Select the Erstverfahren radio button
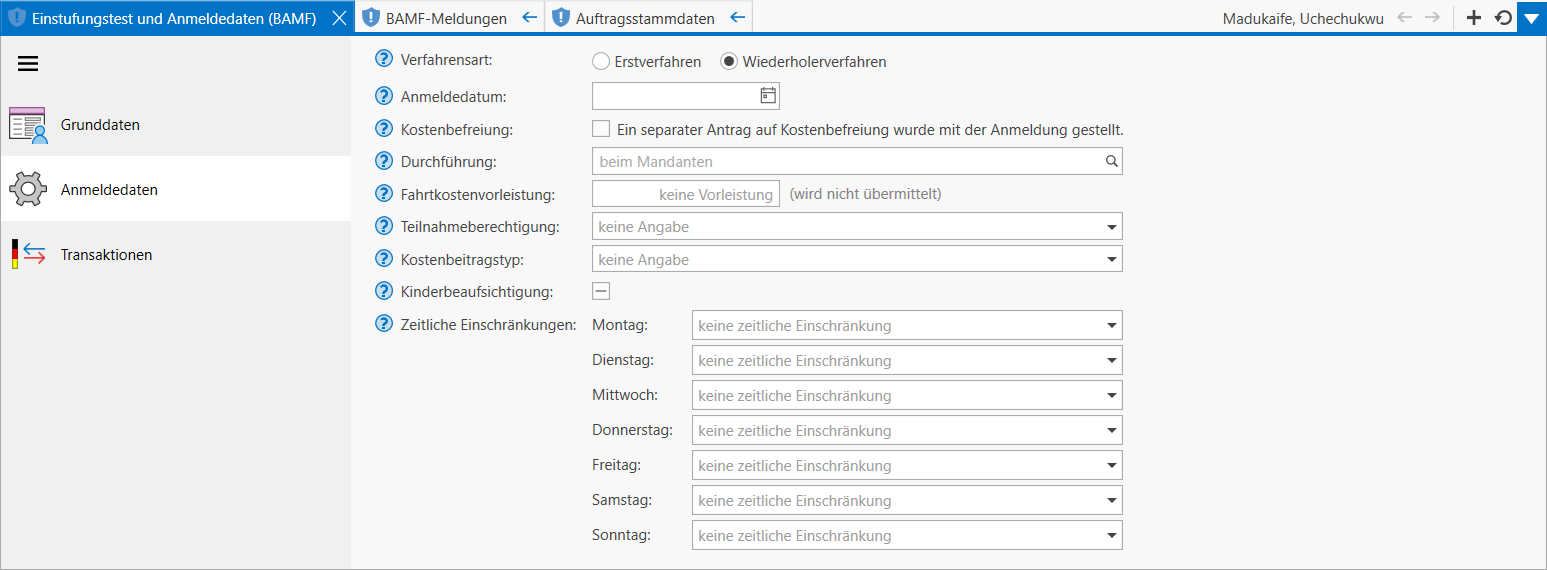Viewport: 1547px width, 570px height. point(601,61)
